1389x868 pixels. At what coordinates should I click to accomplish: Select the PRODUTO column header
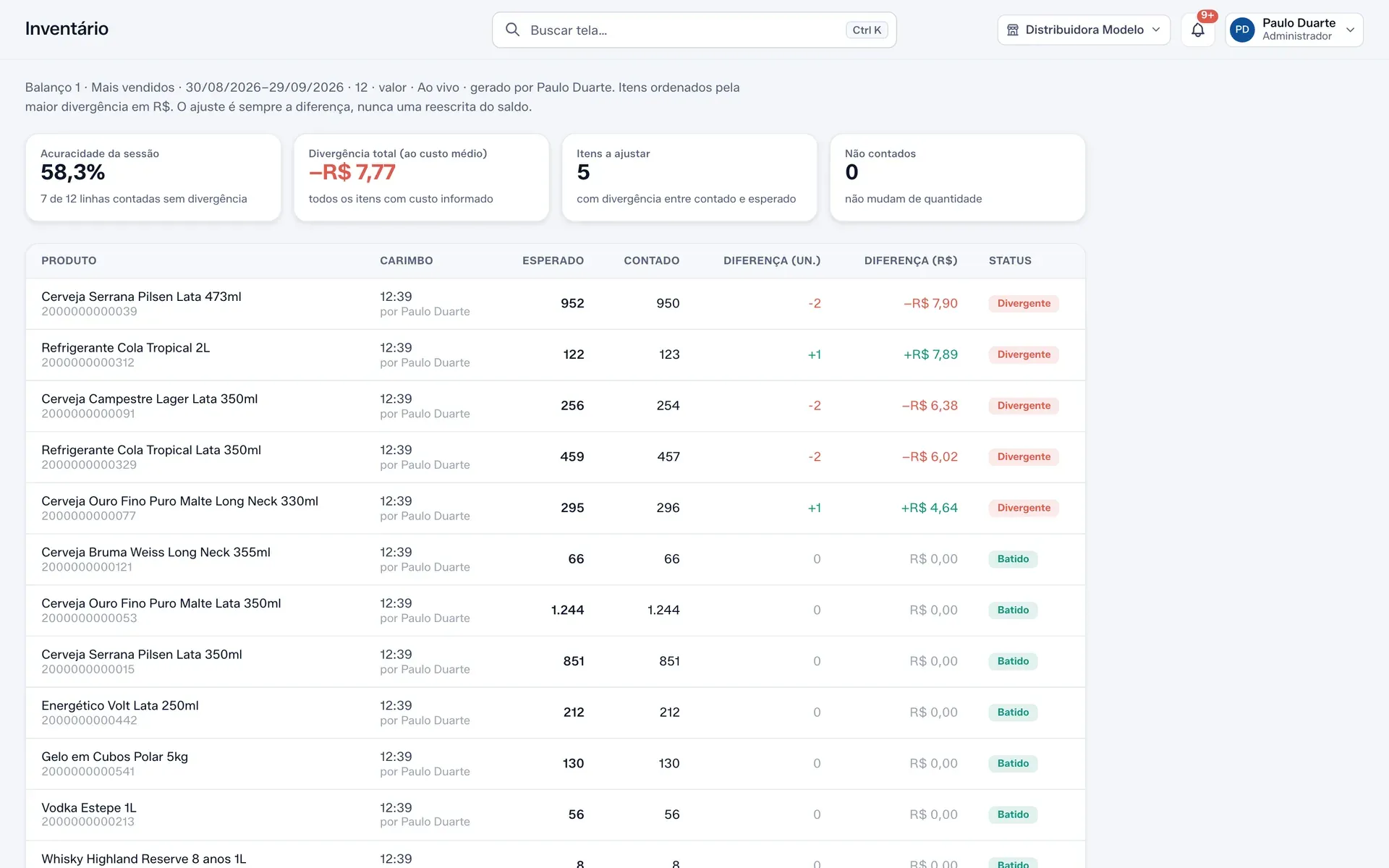pos(69,260)
